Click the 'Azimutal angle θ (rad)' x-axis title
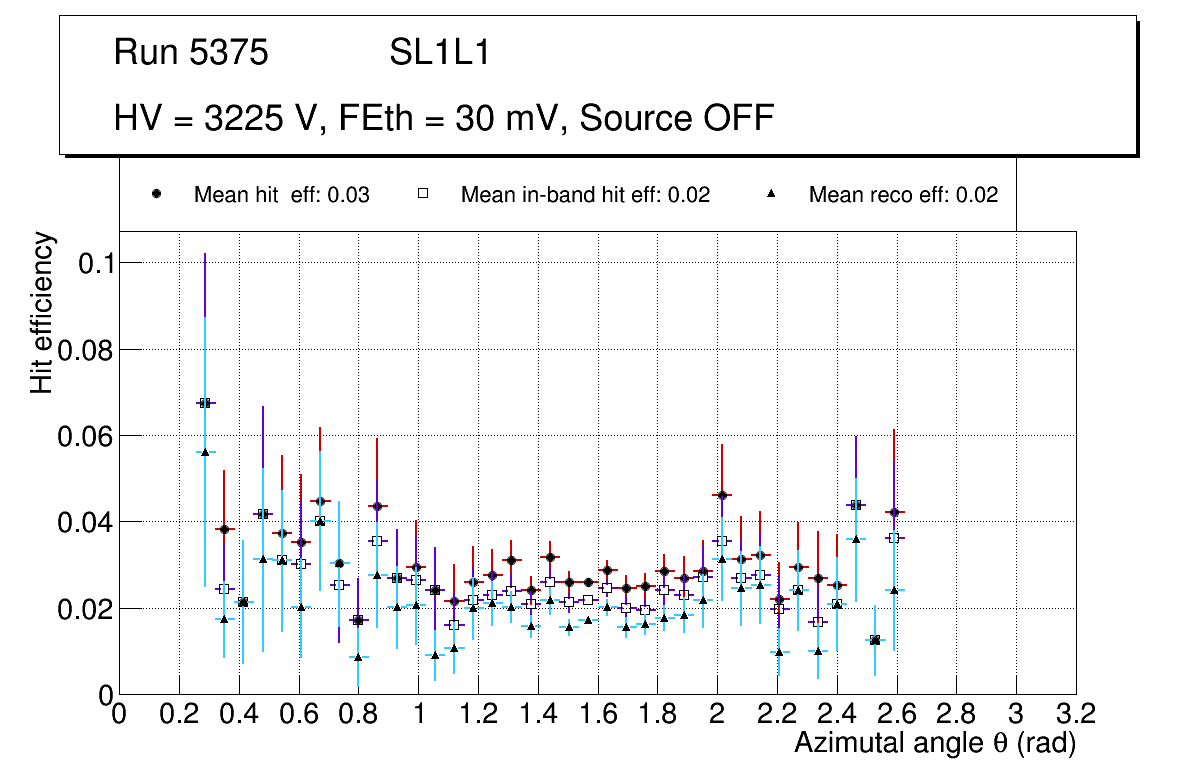The image size is (1196, 772). [x=934, y=743]
